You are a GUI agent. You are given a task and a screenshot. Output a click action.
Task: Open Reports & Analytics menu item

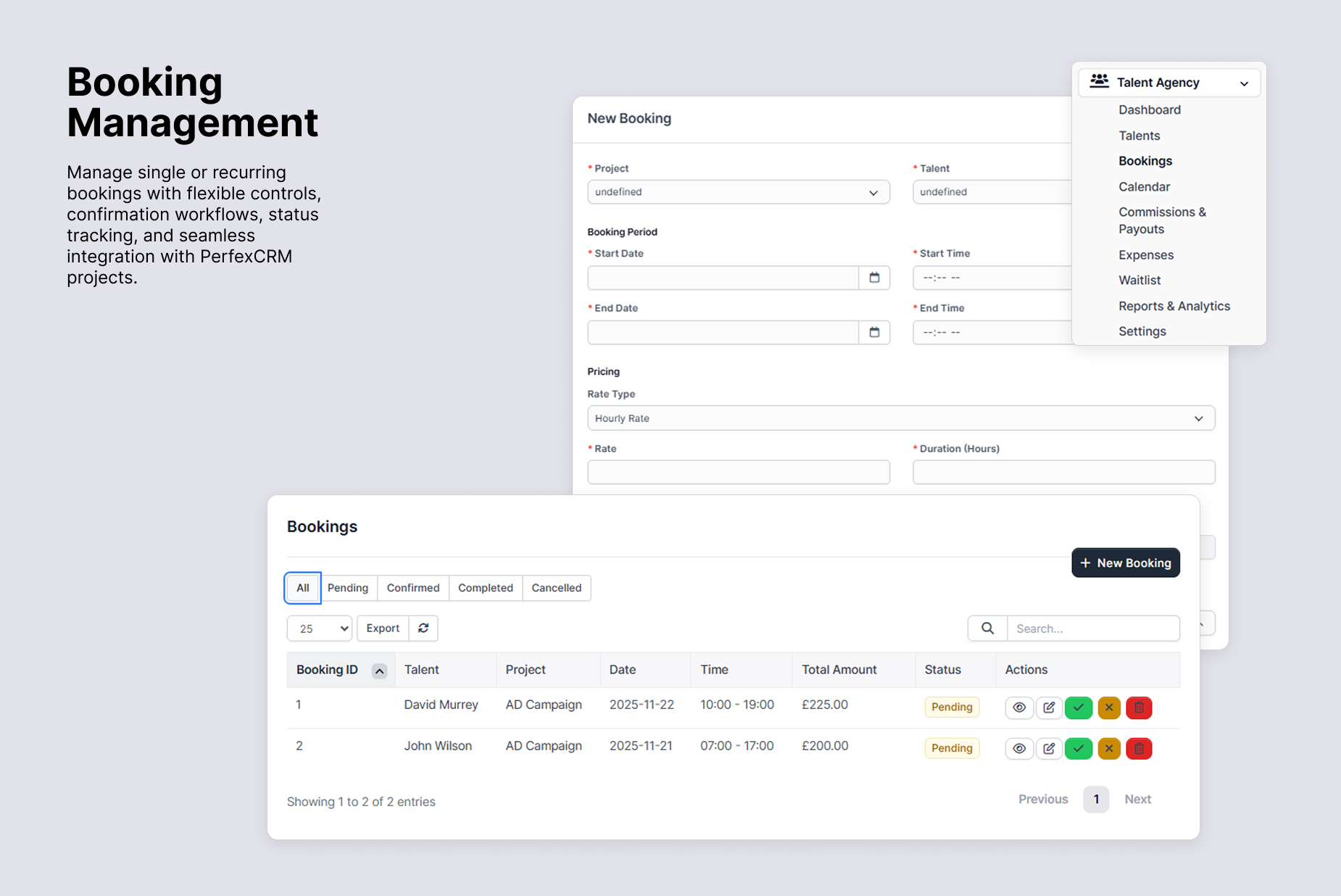click(x=1174, y=306)
